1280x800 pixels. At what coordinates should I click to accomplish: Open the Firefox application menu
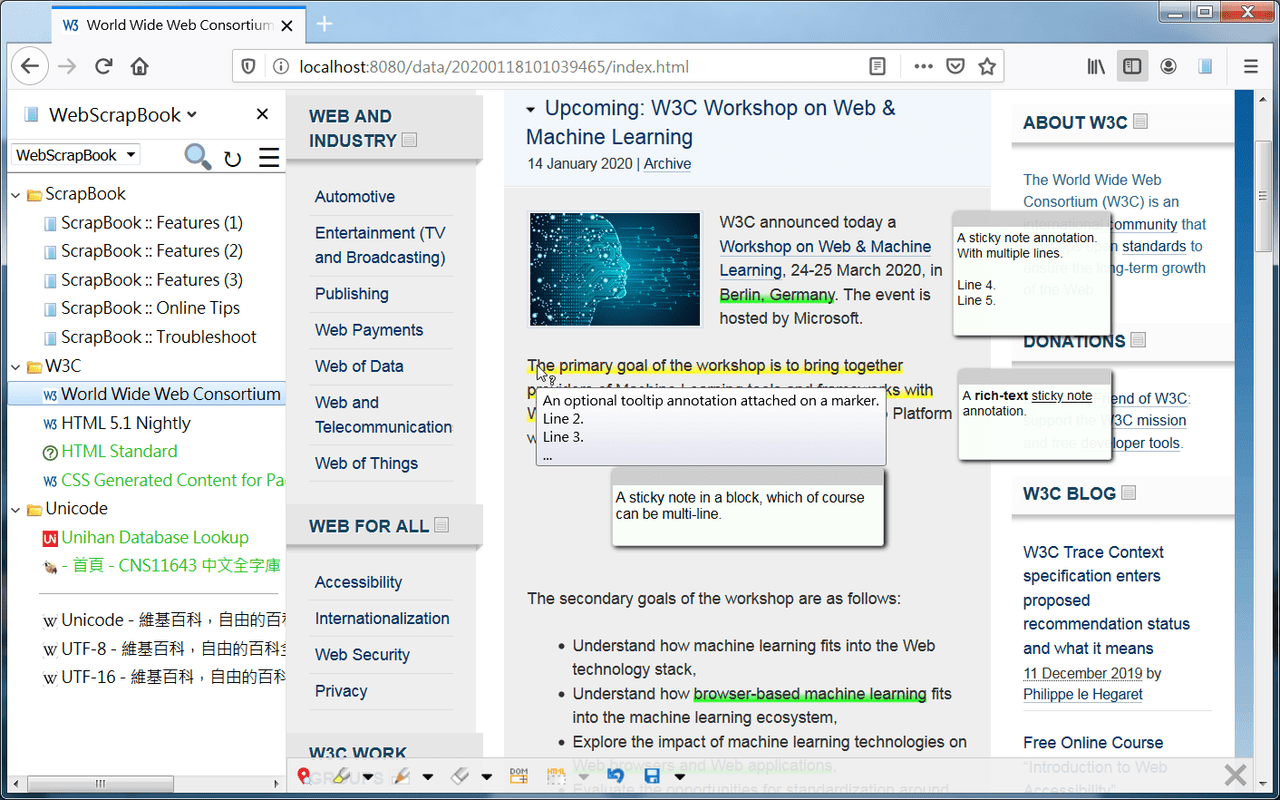pyautogui.click(x=1251, y=67)
